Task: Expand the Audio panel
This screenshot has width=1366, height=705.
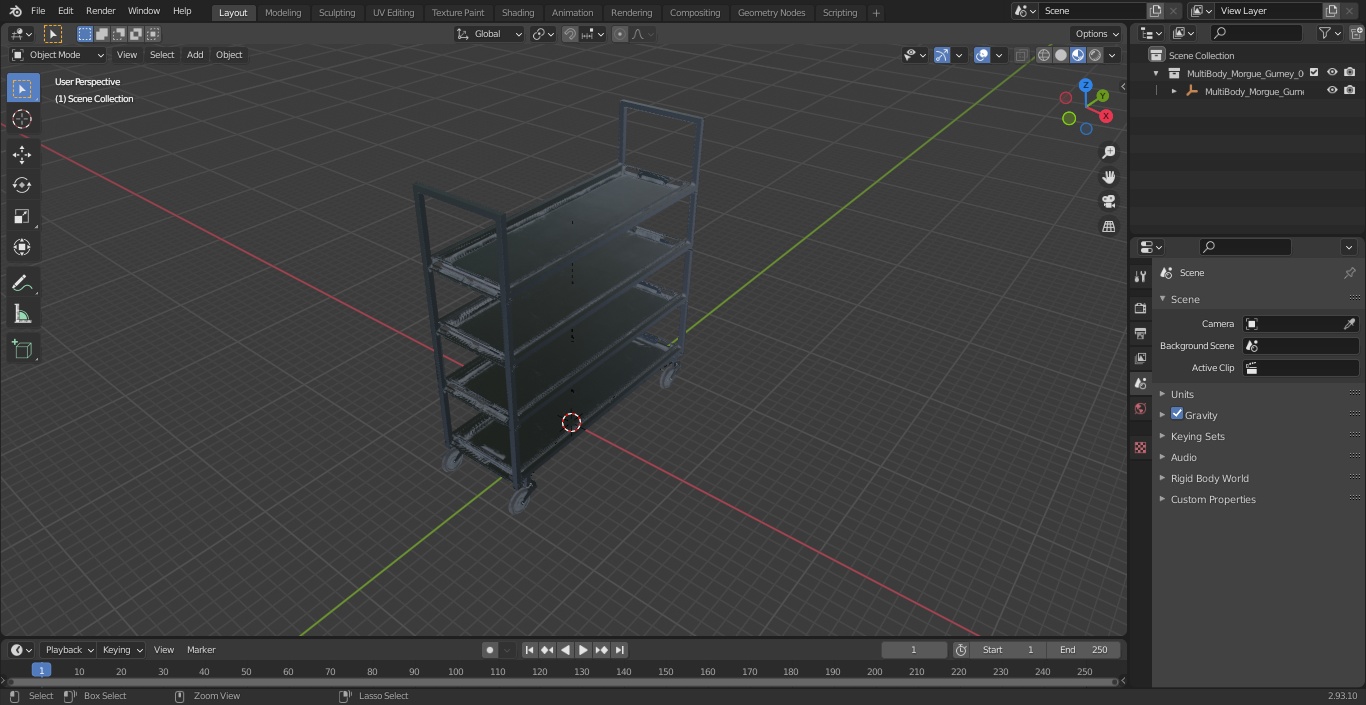Action: tap(1183, 457)
